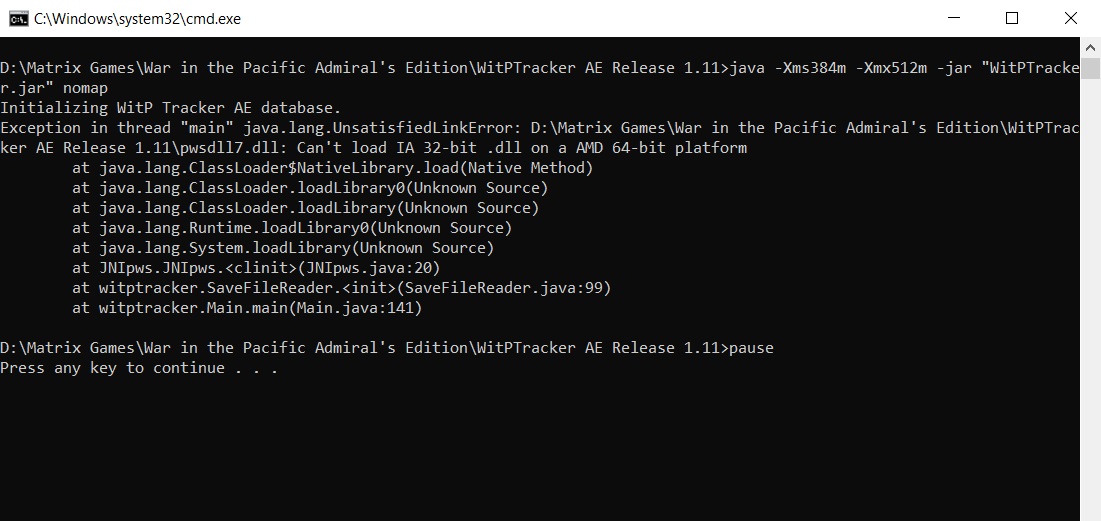Click the NativeLibrary.load(Native Method) line
The width and height of the screenshot is (1101, 521).
click(x=333, y=169)
